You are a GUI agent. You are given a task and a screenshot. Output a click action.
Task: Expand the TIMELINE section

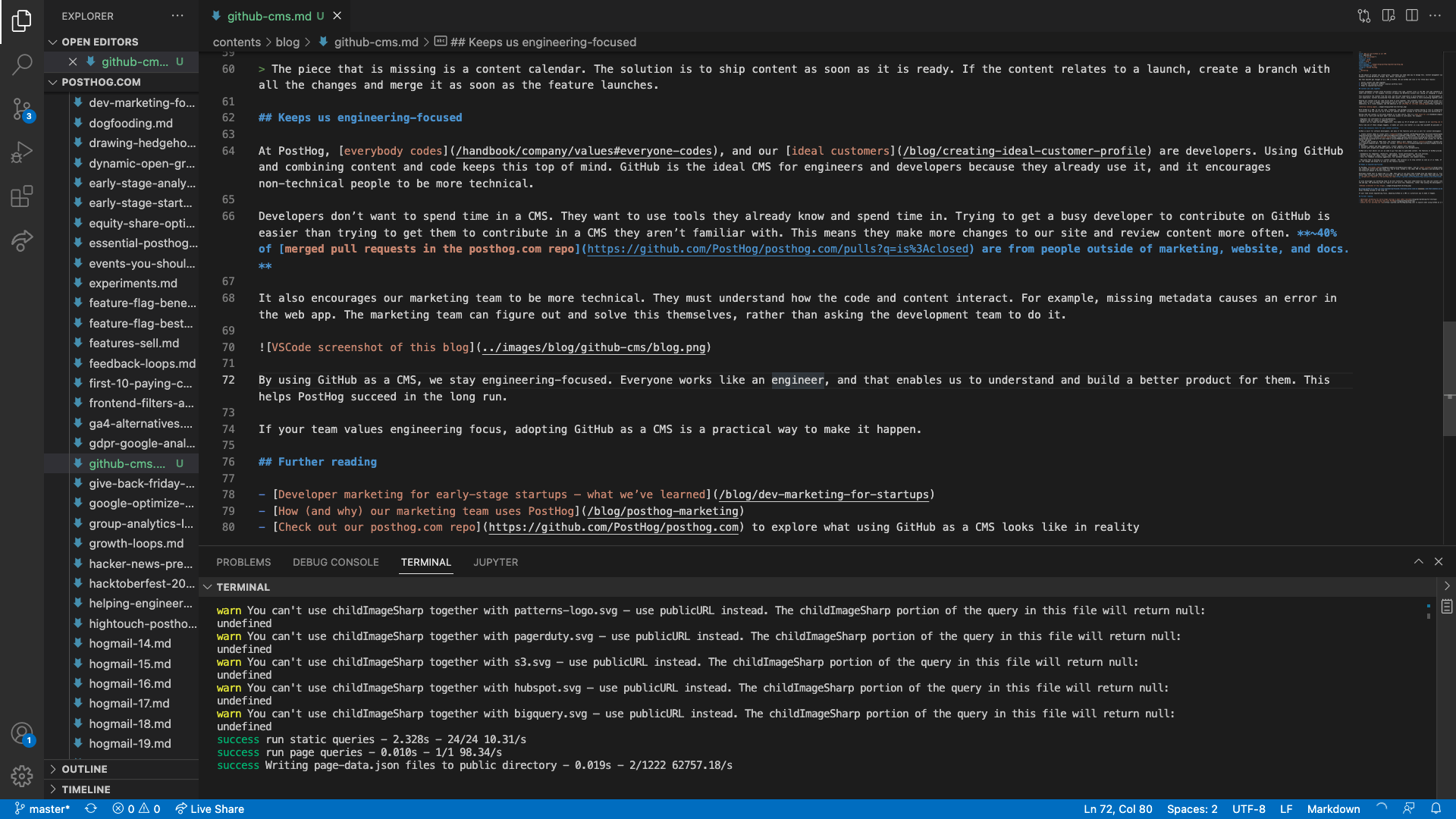(x=86, y=789)
